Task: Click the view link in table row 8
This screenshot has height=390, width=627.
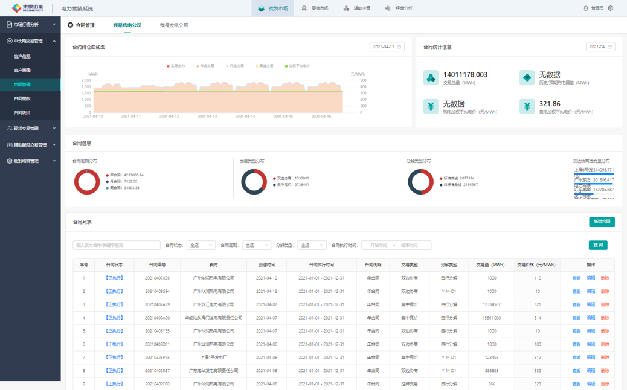Action: 576,370
